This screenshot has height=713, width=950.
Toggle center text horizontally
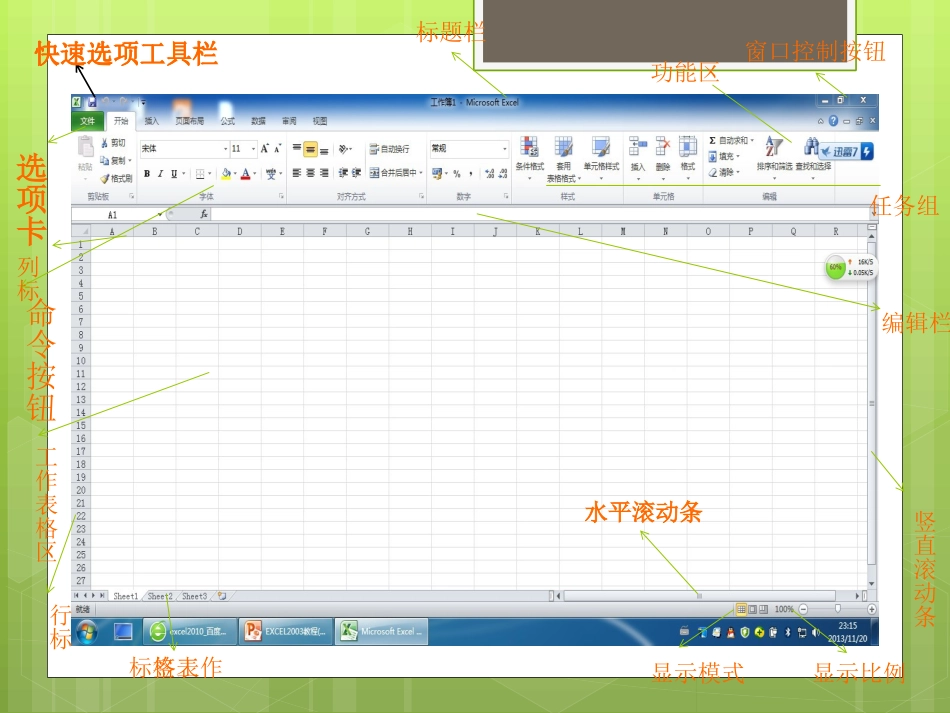(x=310, y=173)
